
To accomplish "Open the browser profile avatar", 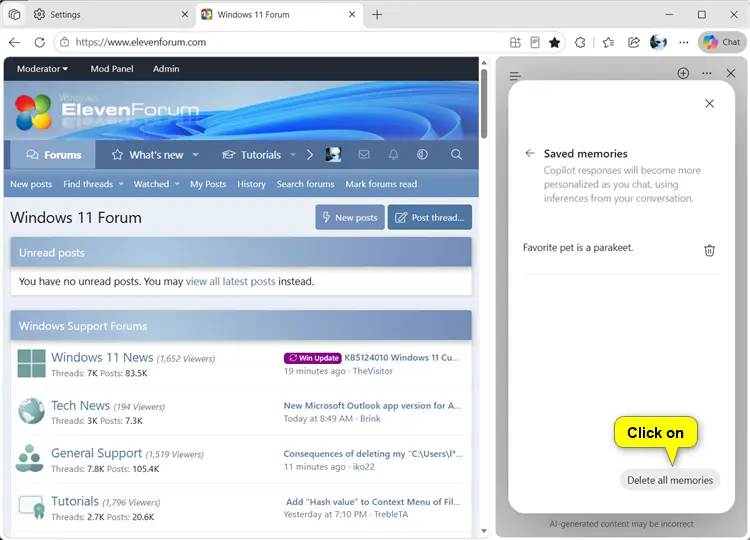I will click(658, 42).
